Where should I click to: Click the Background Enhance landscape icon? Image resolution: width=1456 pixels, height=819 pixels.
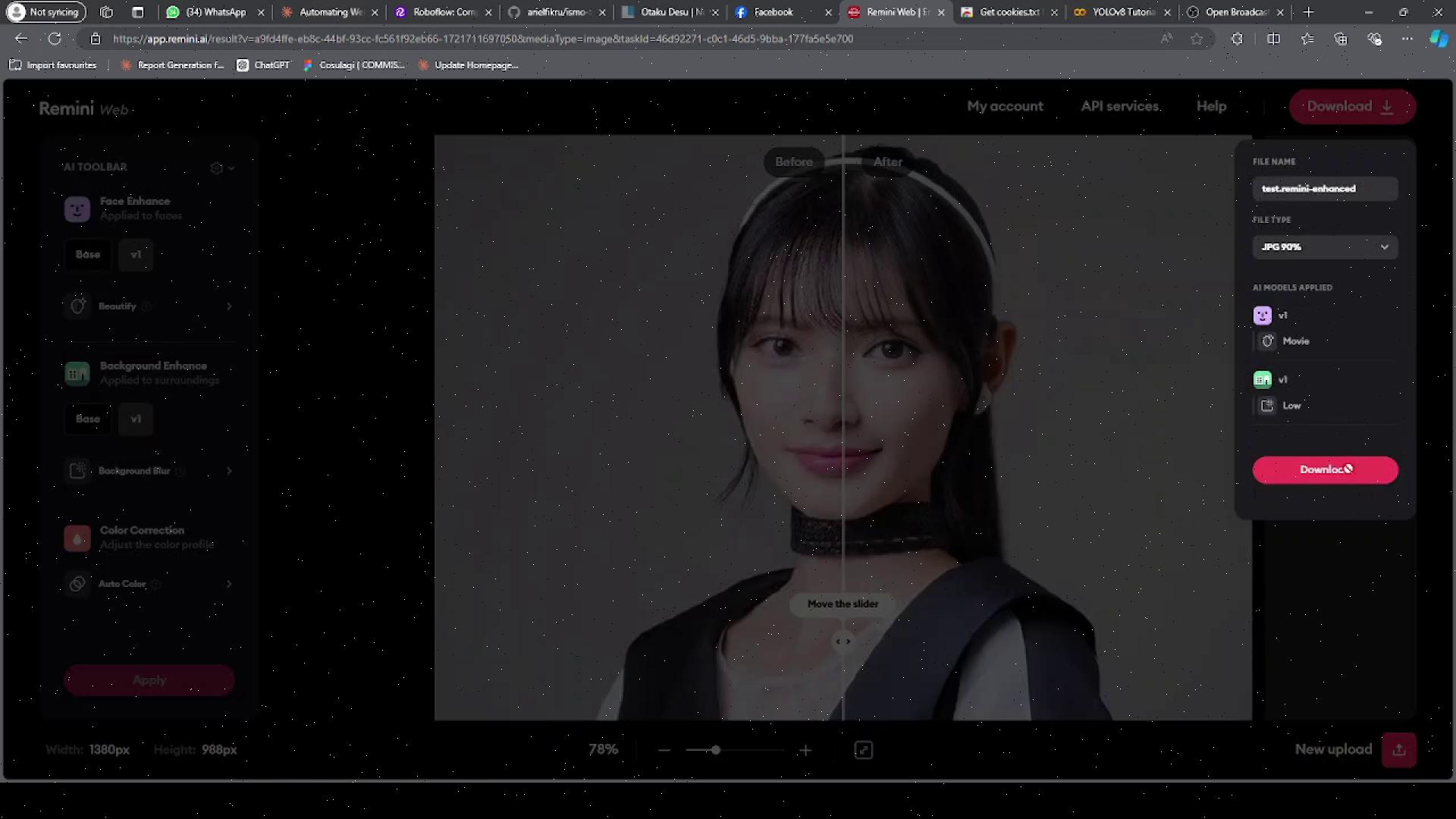click(77, 373)
